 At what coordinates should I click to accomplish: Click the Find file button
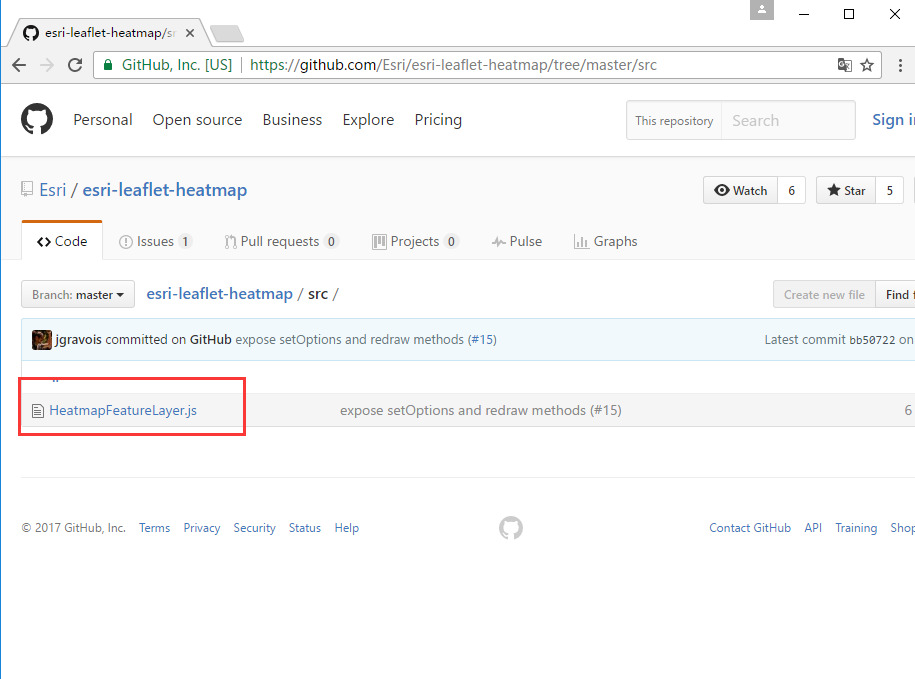[896, 295]
